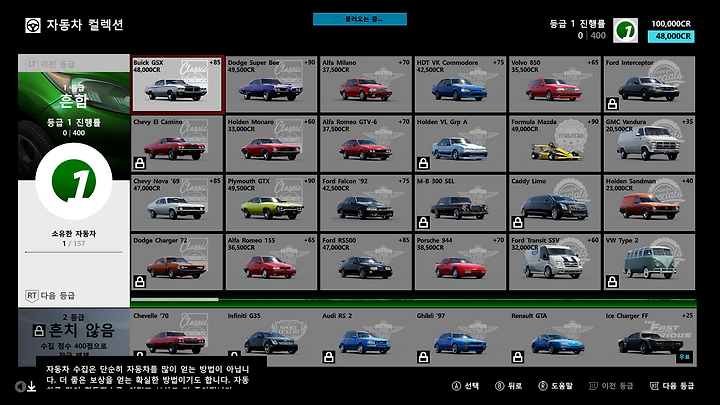The width and height of the screenshot is (720, 405).
Task: Click the lock icon on Renault GTA
Action: point(518,357)
